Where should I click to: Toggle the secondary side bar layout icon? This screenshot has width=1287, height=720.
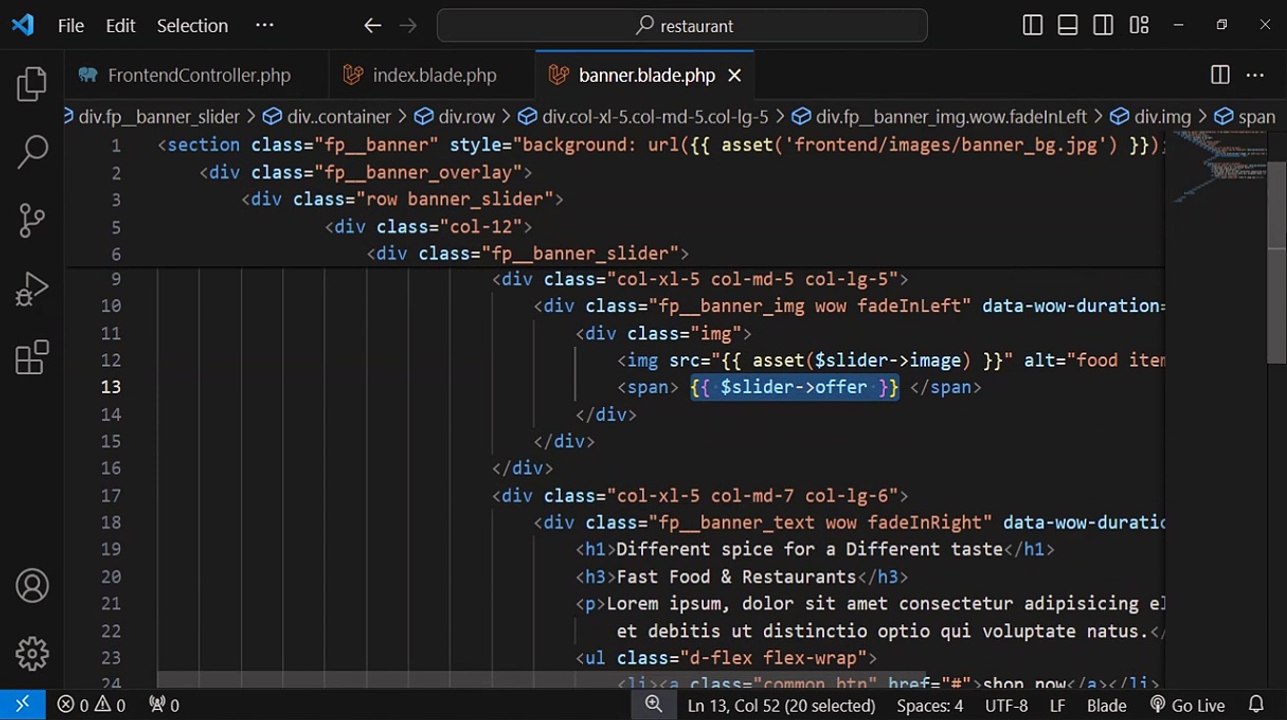pyautogui.click(x=1103, y=26)
